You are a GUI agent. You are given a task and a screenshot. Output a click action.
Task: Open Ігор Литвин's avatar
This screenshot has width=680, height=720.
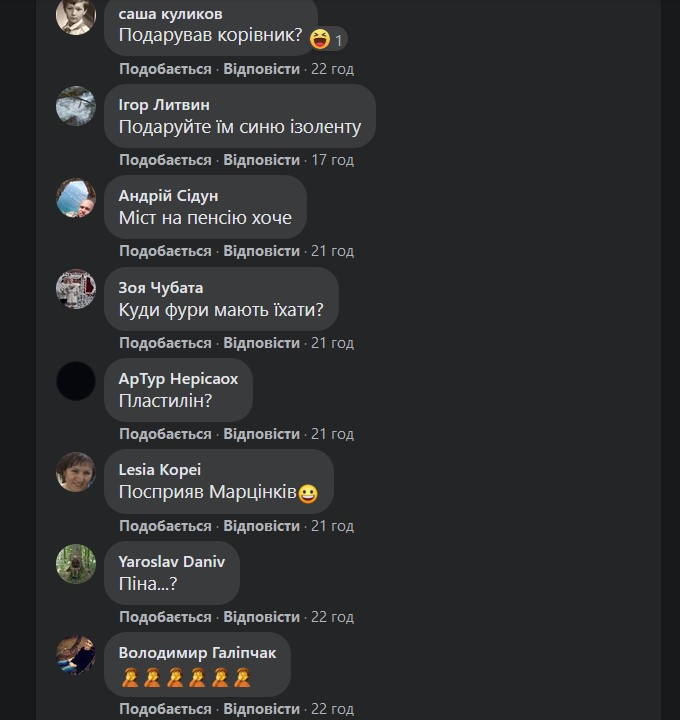[76, 106]
